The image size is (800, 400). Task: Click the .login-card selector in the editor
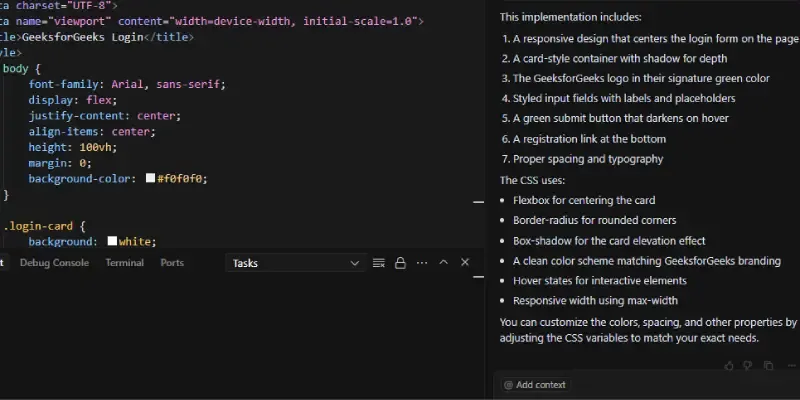point(38,226)
